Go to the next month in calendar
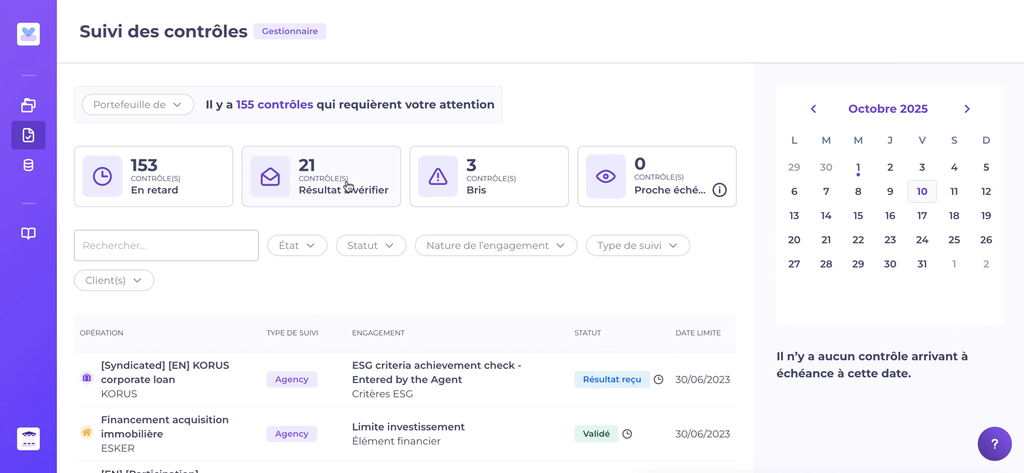1024x473 pixels. click(x=967, y=109)
